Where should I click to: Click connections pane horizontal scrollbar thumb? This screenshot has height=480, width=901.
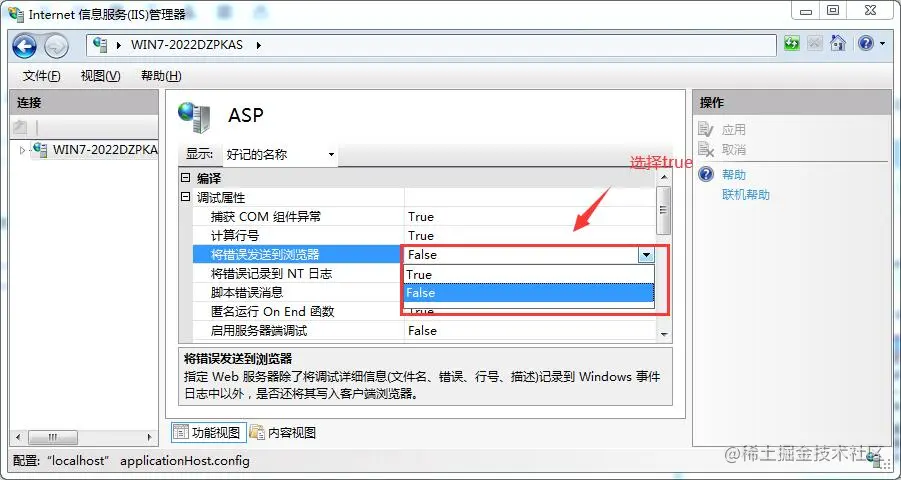click(53, 437)
